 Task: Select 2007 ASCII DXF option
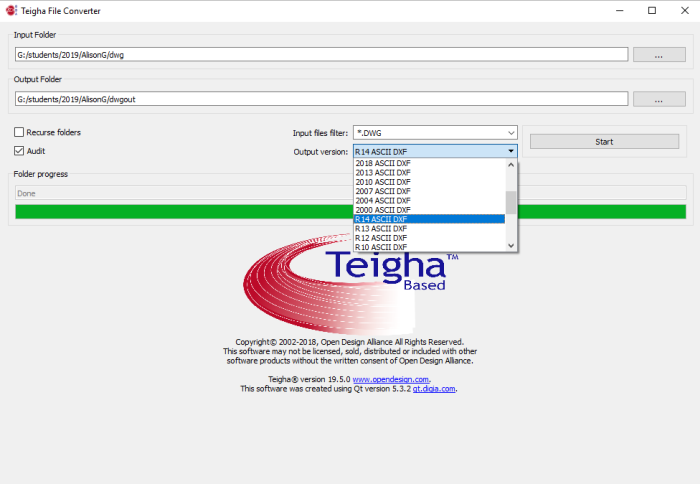(429, 191)
